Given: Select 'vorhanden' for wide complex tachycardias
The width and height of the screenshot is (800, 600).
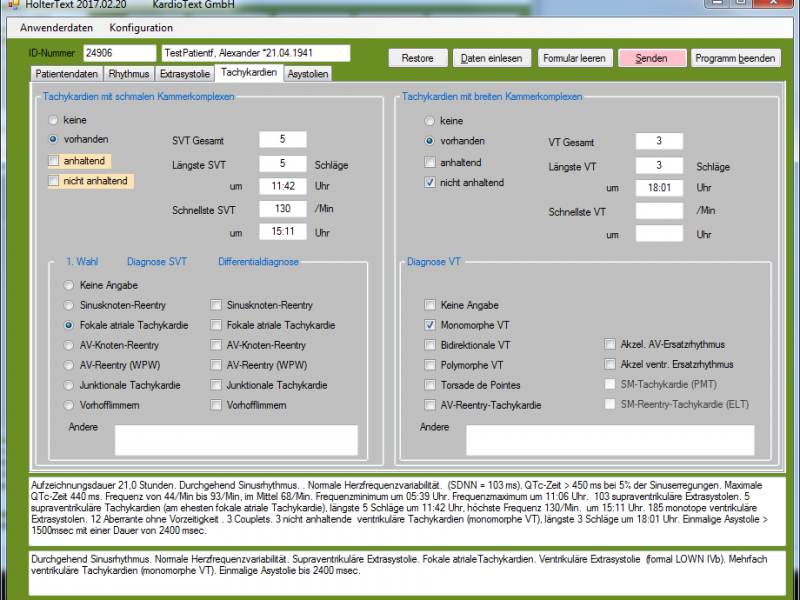Looking at the screenshot, I should (430, 141).
